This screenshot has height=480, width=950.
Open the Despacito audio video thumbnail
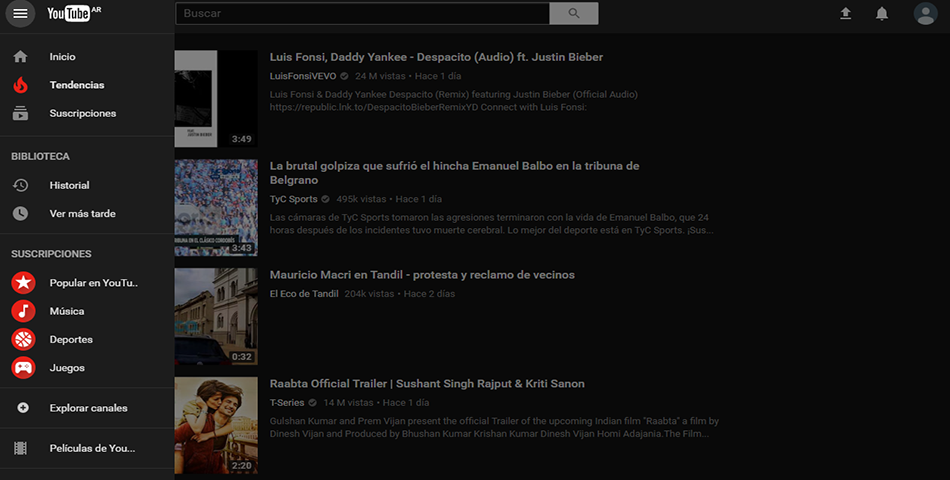[x=216, y=99]
